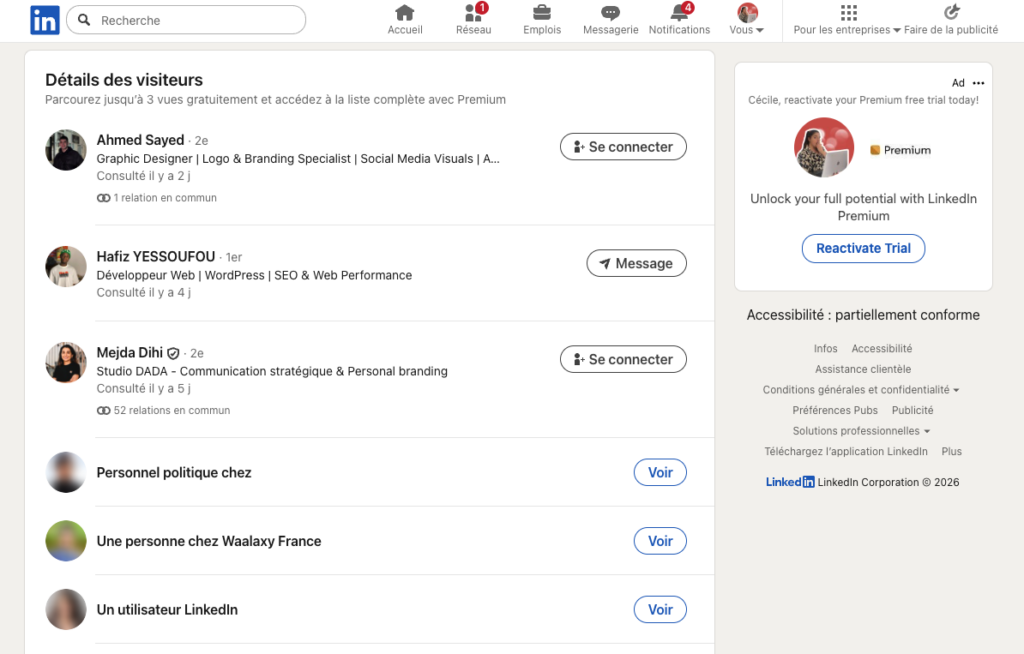Click the Plus menu item in footer
The height and width of the screenshot is (654, 1024).
click(x=951, y=451)
